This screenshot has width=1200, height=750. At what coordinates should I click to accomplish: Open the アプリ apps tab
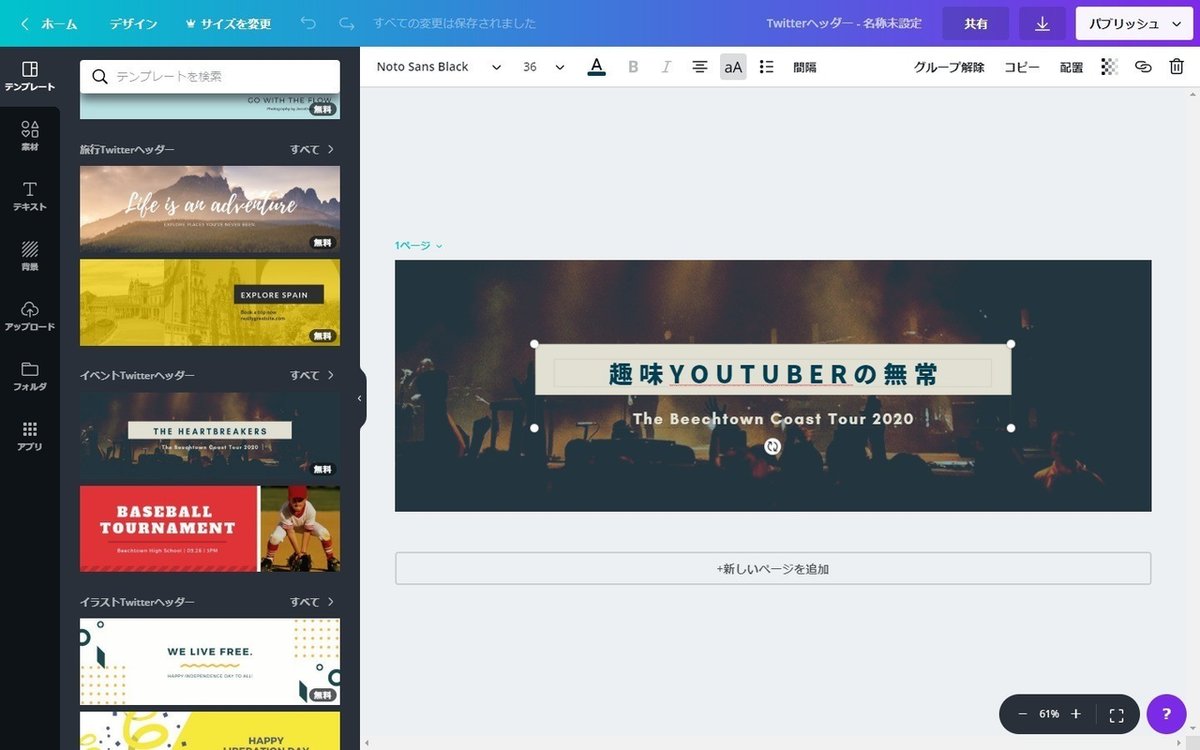tap(30, 437)
